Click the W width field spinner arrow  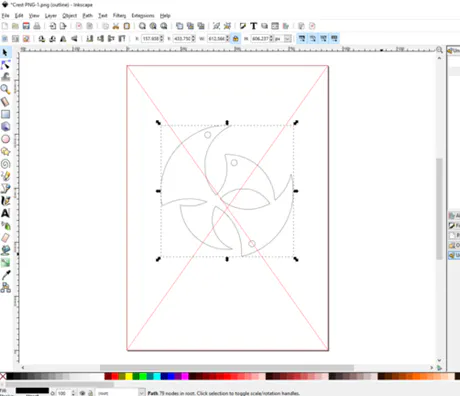point(228,39)
